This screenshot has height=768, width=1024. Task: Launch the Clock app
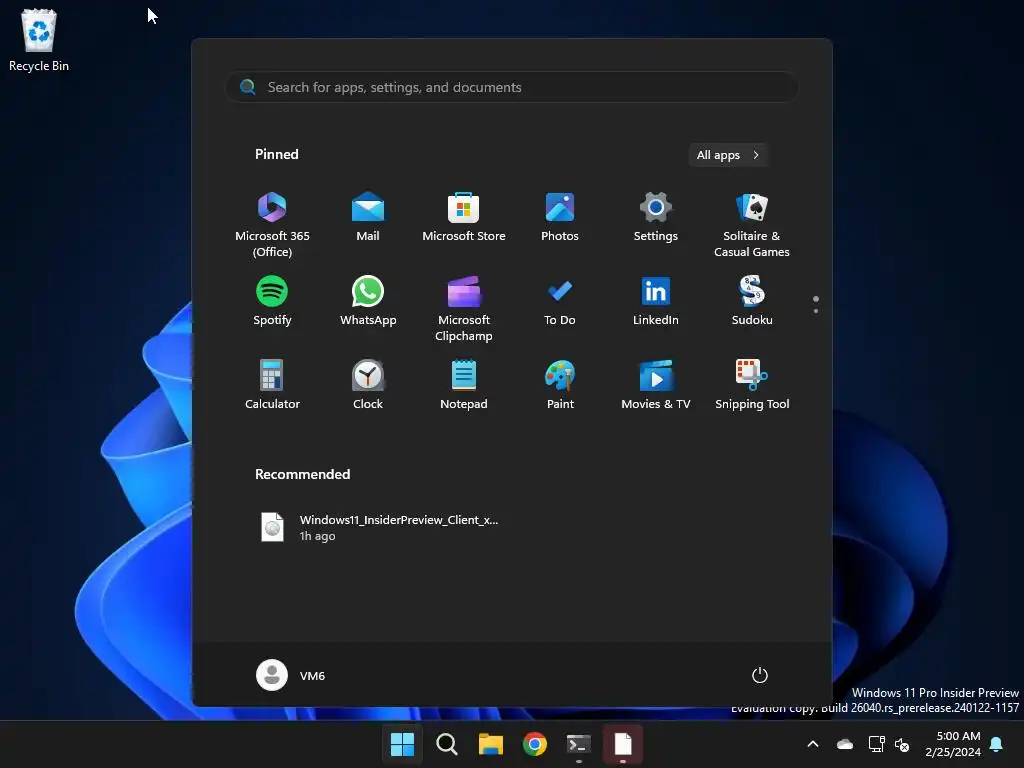point(368,385)
